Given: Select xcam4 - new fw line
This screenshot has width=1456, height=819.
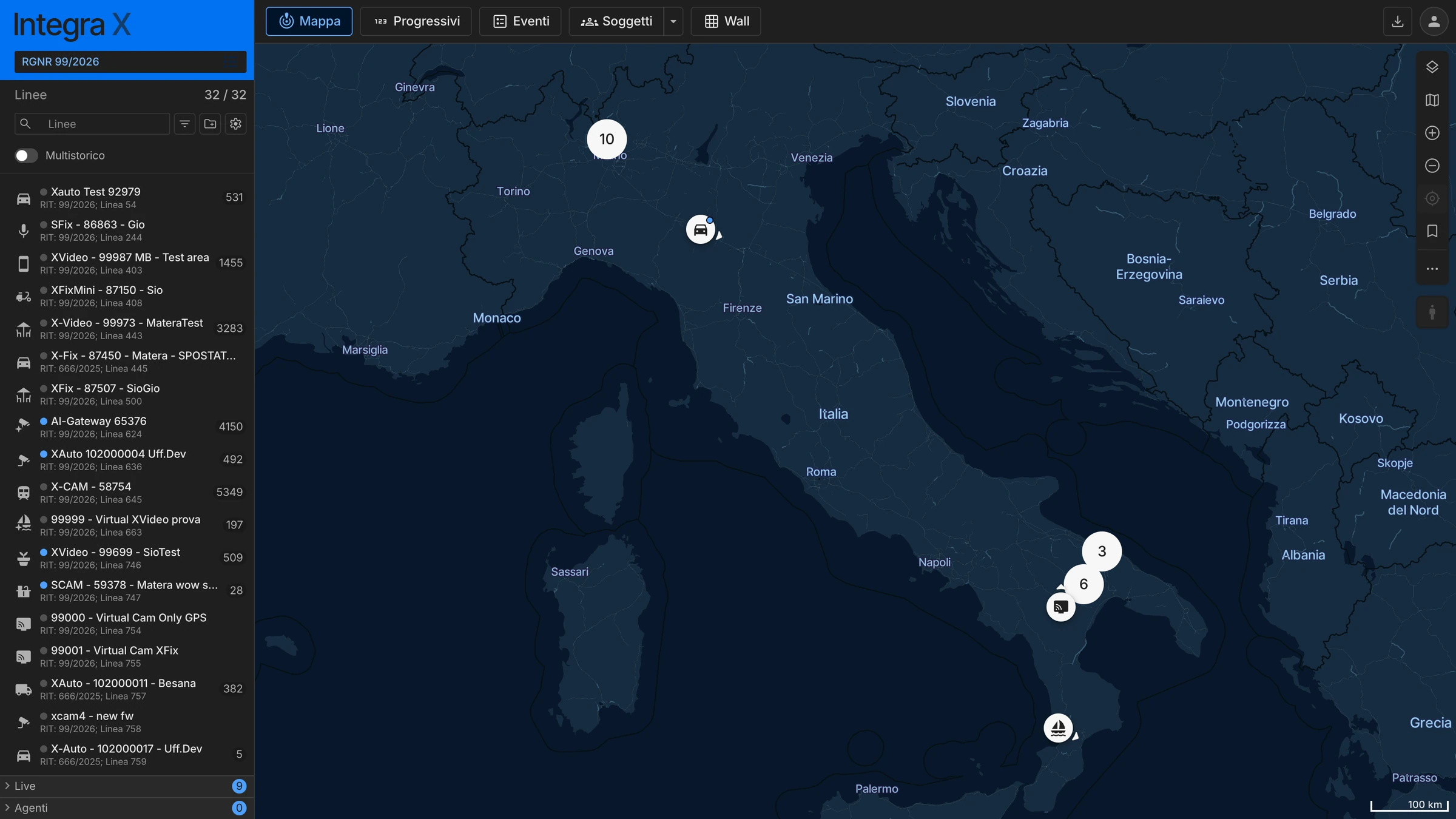Looking at the screenshot, I should tap(127, 722).
